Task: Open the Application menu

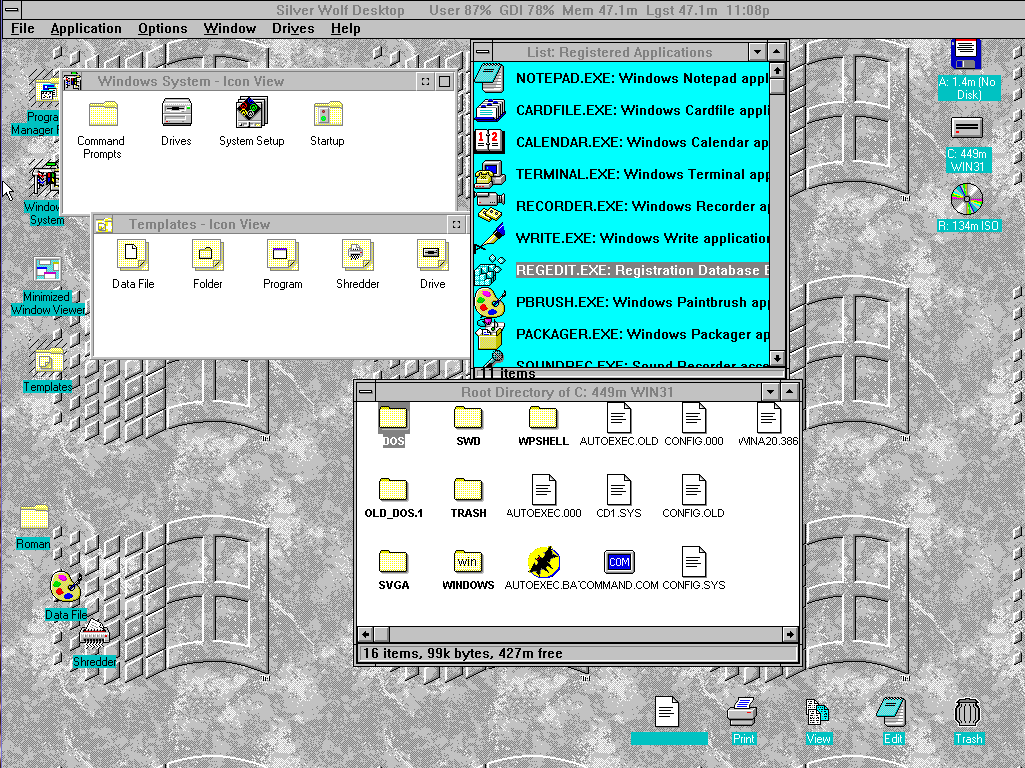Action: point(85,28)
